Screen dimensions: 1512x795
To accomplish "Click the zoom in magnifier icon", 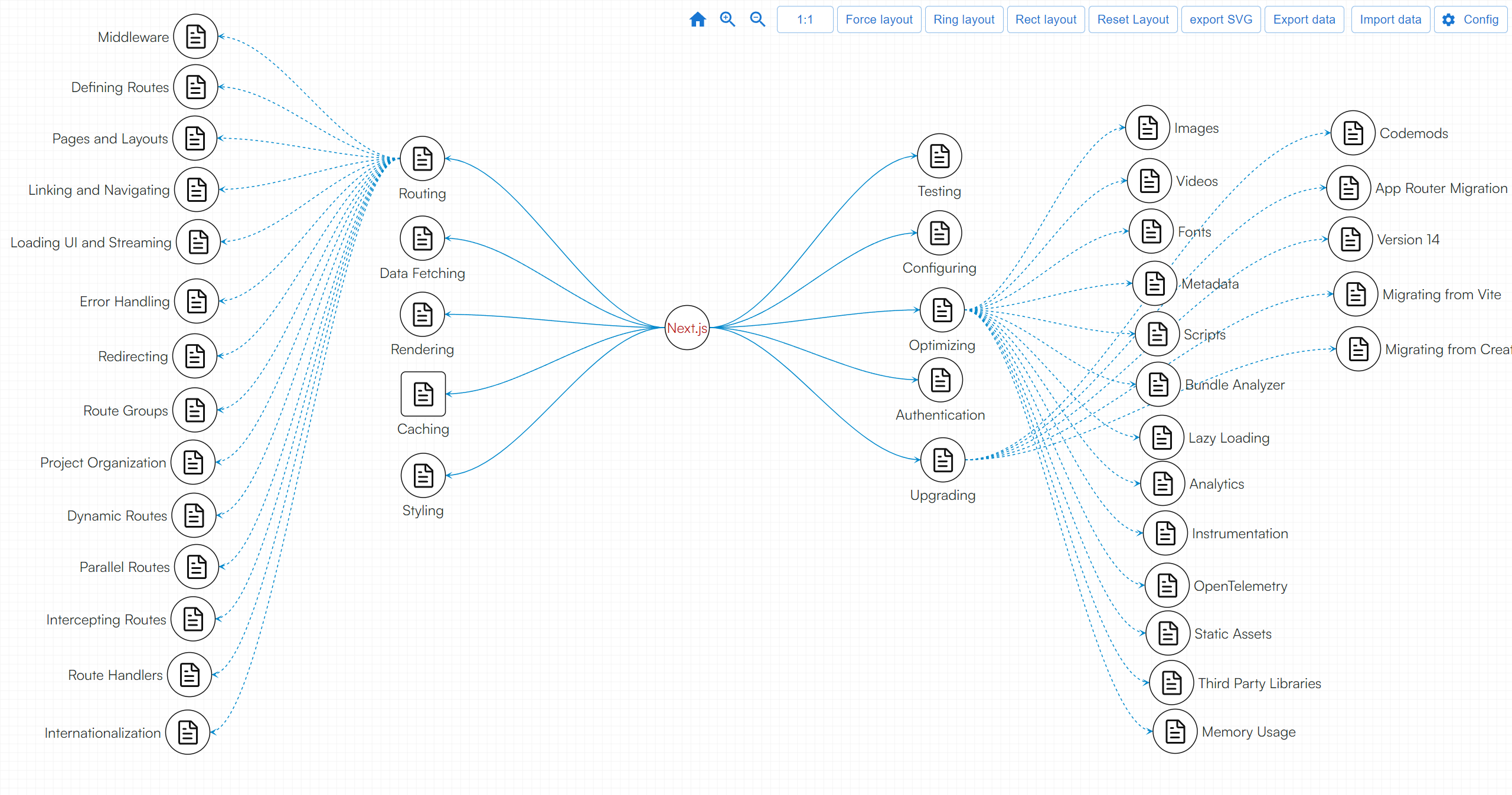I will coord(727,19).
